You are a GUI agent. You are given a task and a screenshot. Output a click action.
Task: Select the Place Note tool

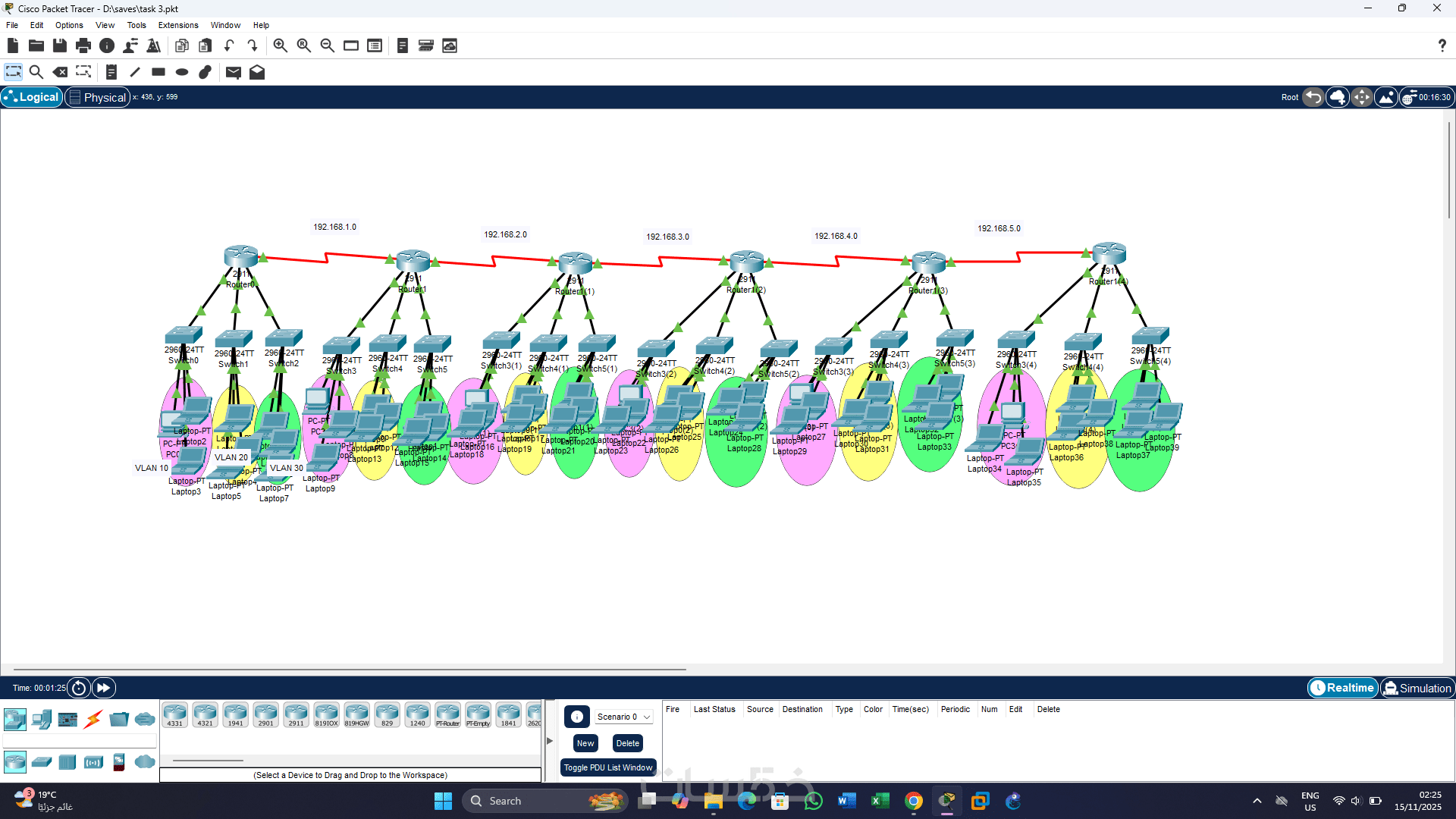(111, 72)
